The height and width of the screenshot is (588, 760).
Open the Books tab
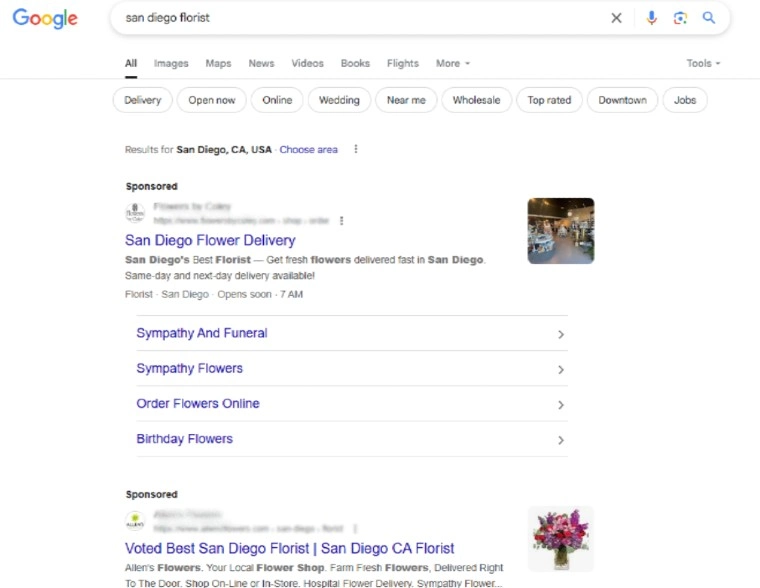pyautogui.click(x=355, y=64)
